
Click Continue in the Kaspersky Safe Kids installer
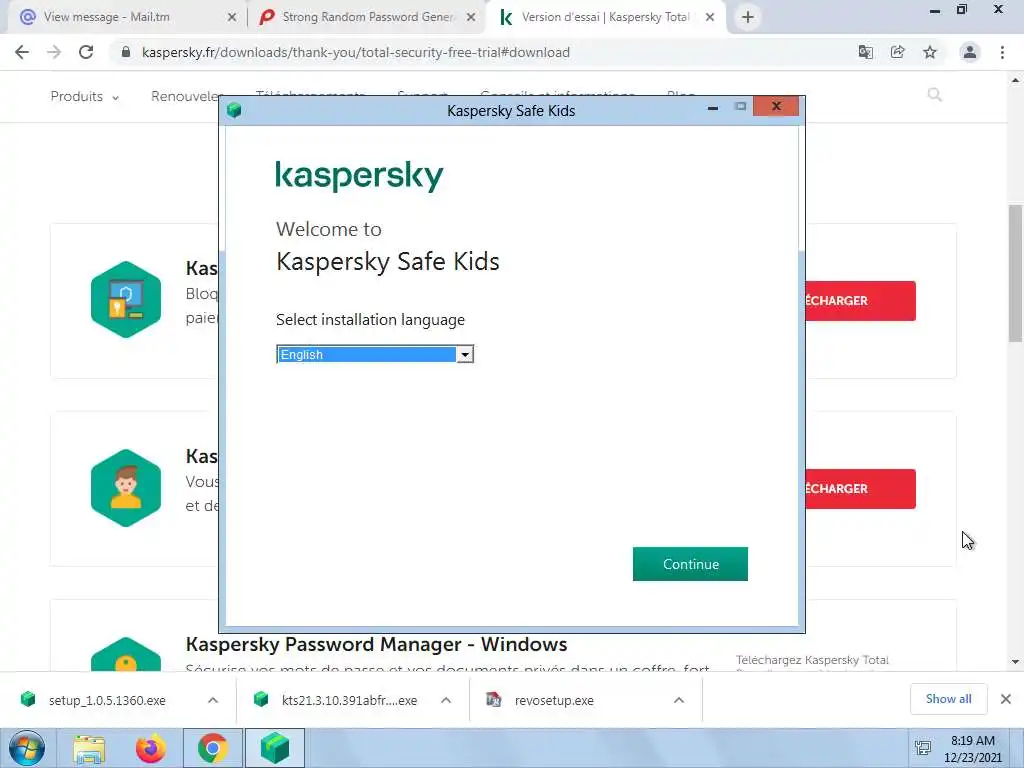pyautogui.click(x=690, y=564)
